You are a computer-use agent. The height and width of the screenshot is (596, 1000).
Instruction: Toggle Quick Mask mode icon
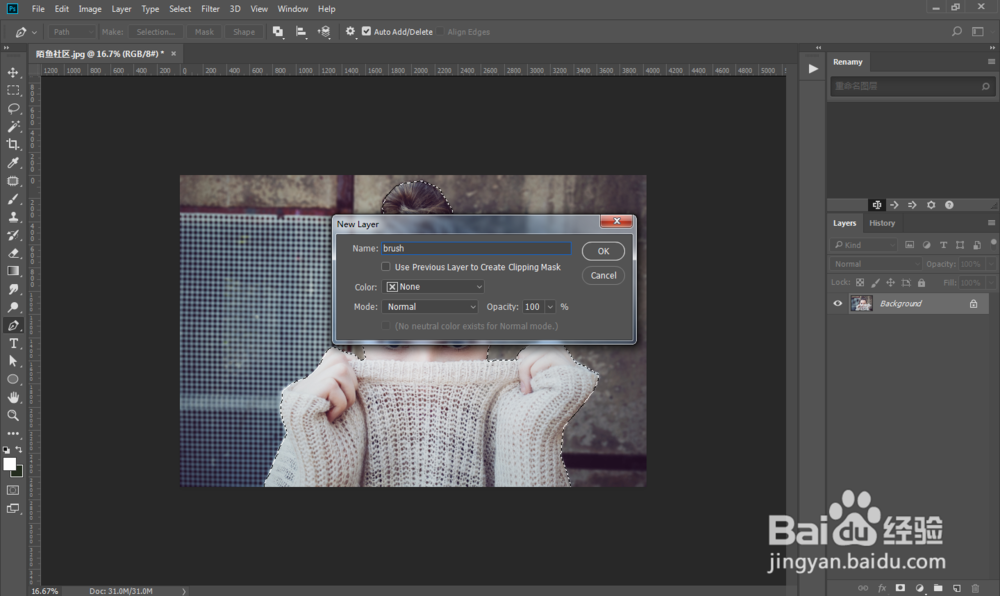point(13,490)
